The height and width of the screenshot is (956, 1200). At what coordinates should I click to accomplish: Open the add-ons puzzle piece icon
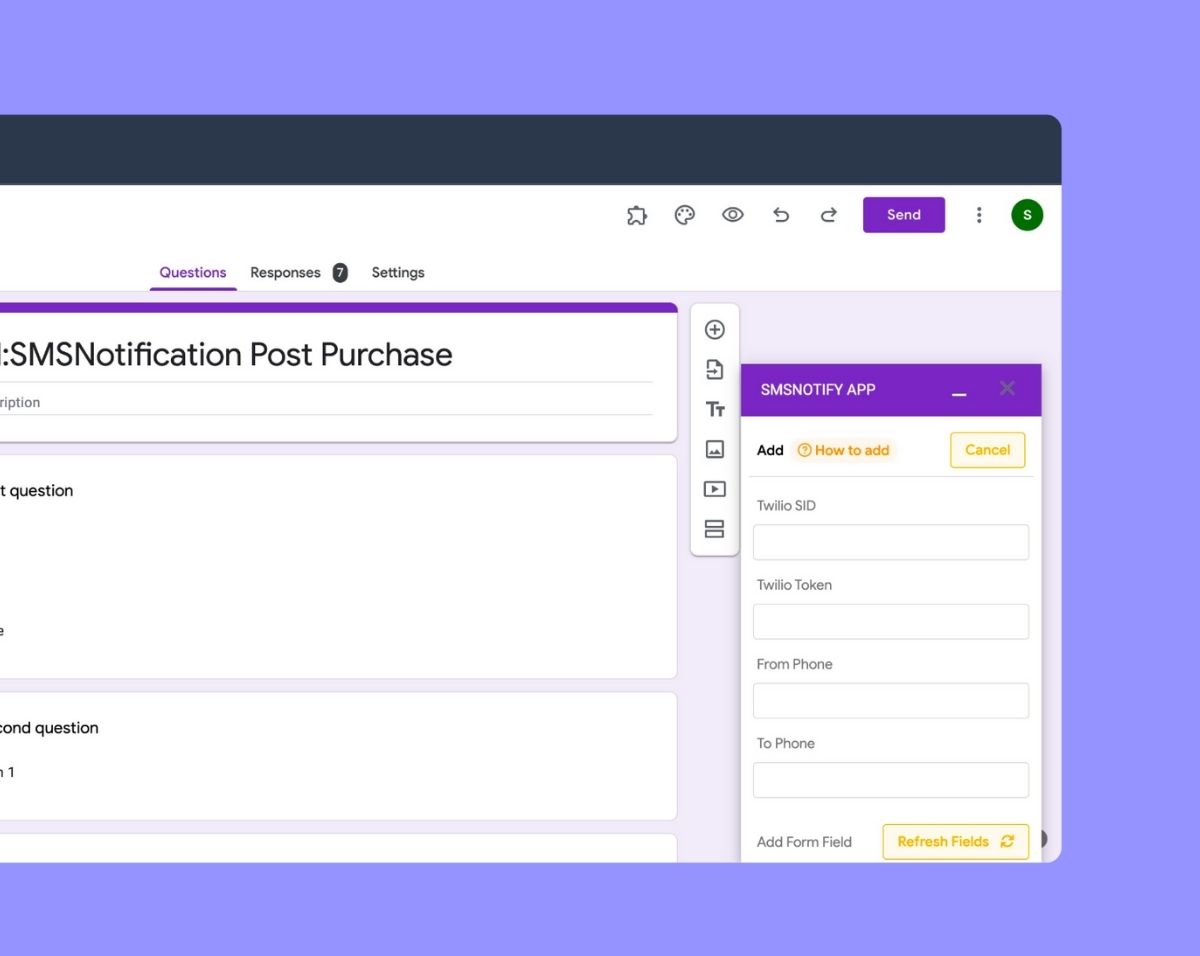pyautogui.click(x=636, y=215)
